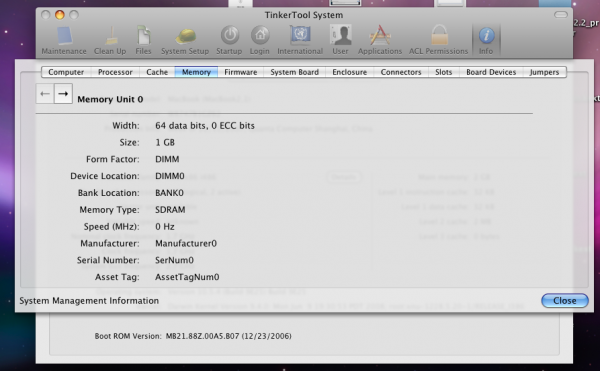The height and width of the screenshot is (371, 600).
Task: Switch to the Computer tab
Action: coord(66,72)
